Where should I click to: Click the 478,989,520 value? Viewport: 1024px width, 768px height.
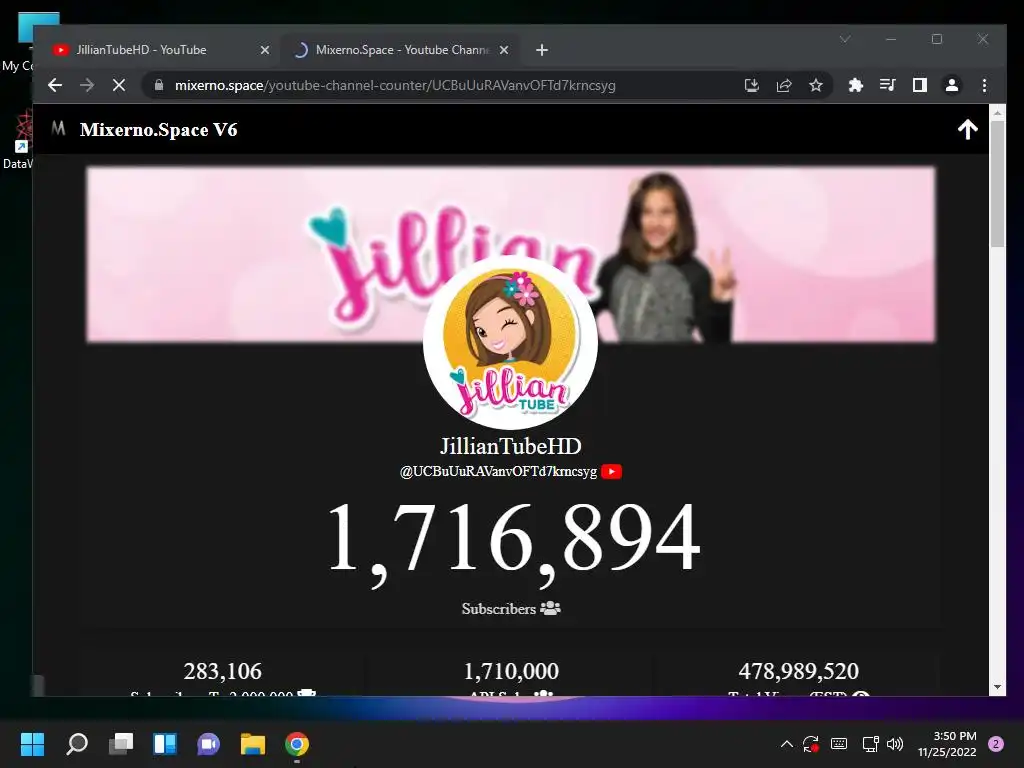coord(799,671)
